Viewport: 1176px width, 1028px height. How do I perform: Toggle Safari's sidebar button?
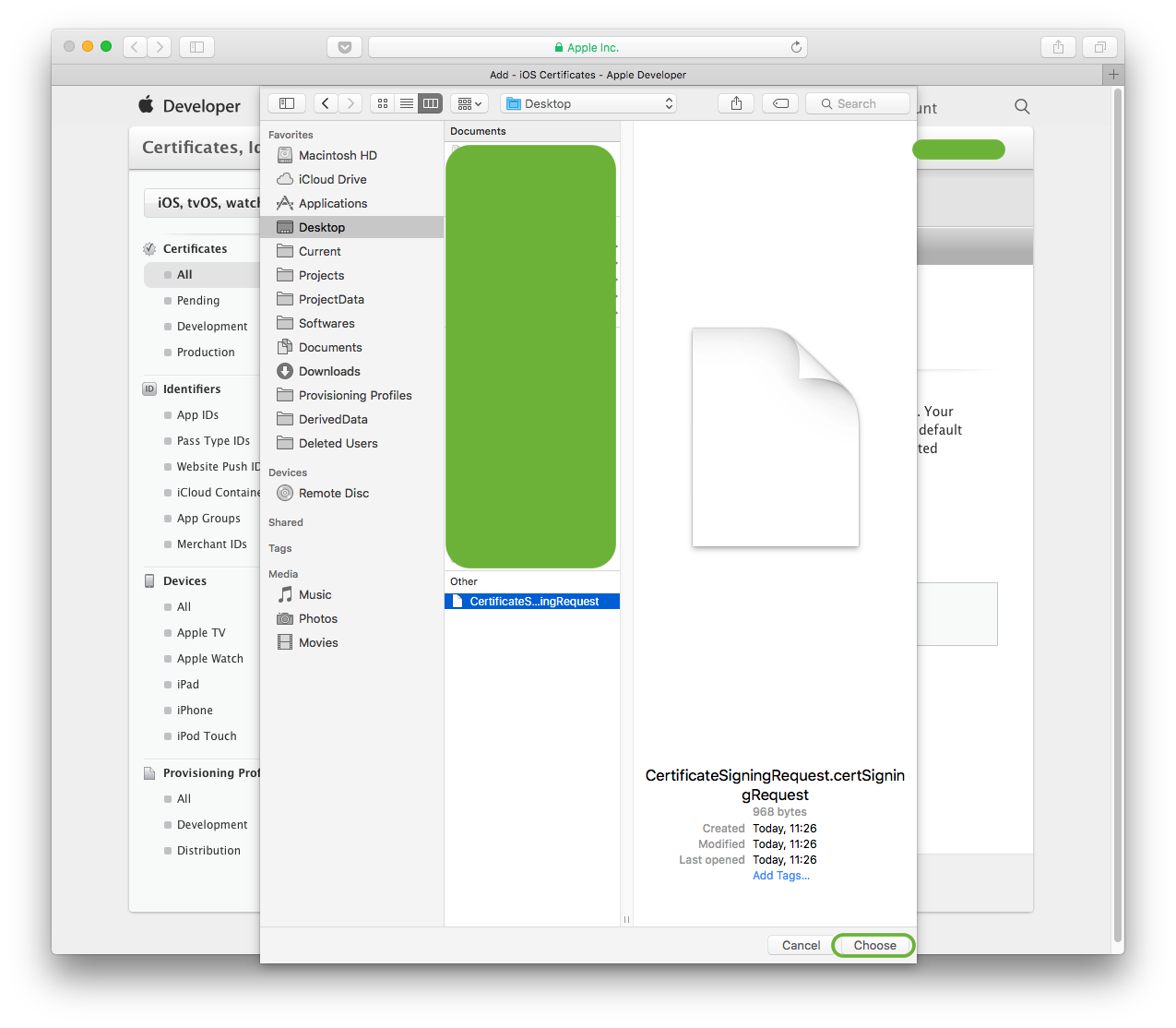pos(196,46)
